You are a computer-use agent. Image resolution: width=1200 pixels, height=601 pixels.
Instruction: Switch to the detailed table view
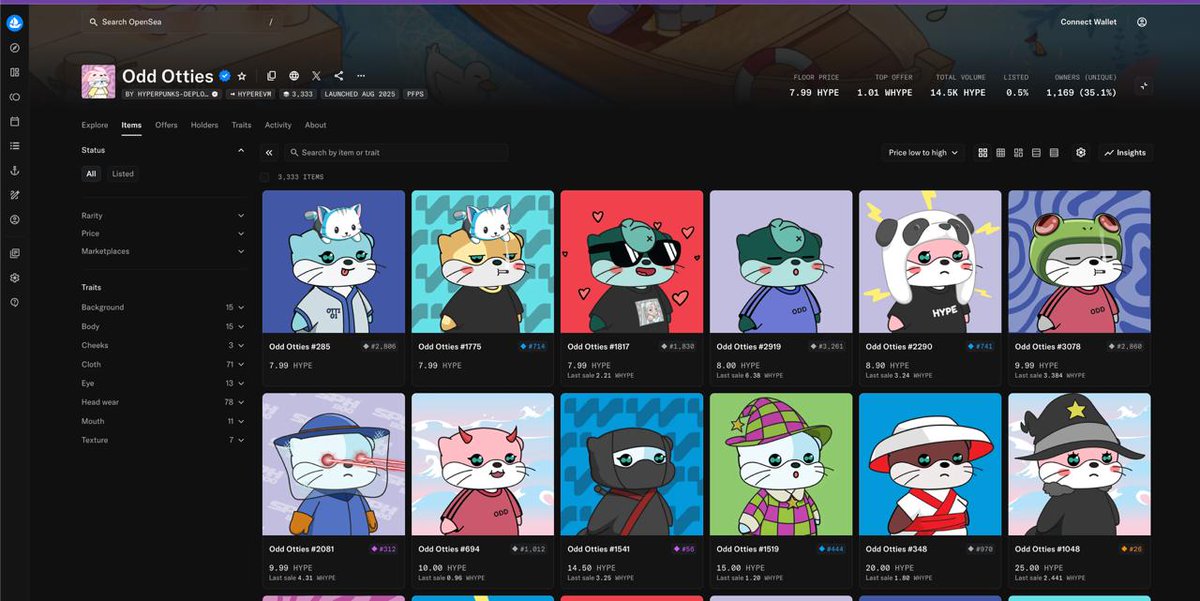[1054, 153]
